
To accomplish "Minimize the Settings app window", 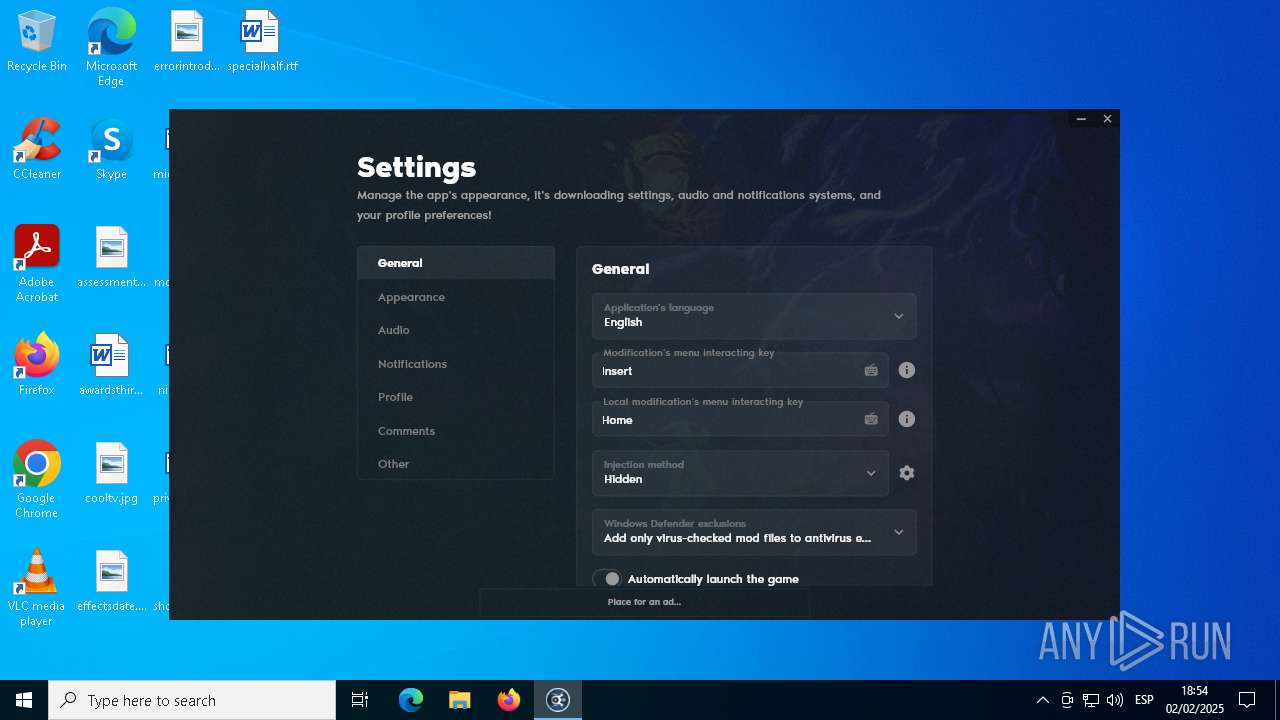I will coord(1081,119).
